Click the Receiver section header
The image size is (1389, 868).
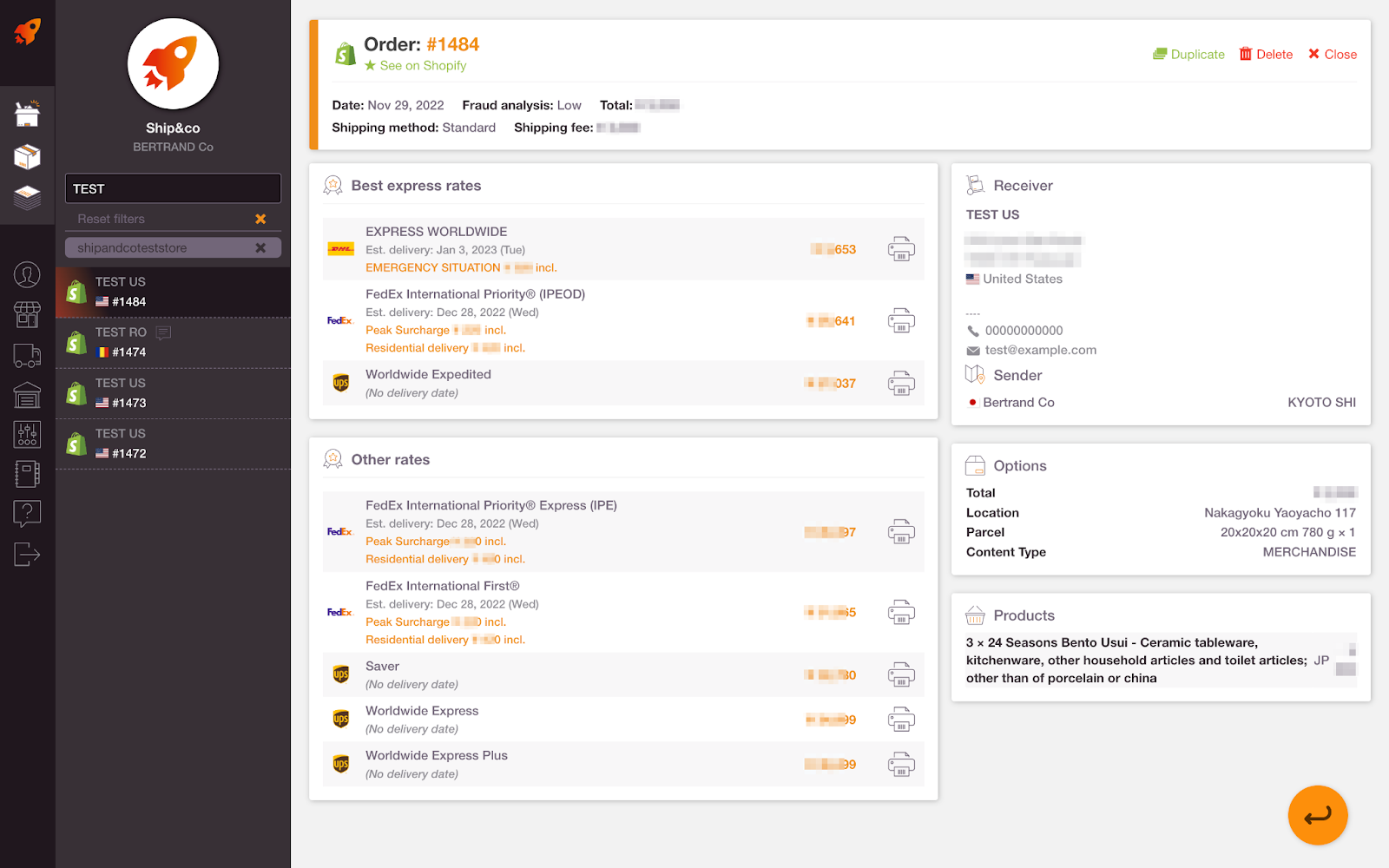(x=1023, y=186)
